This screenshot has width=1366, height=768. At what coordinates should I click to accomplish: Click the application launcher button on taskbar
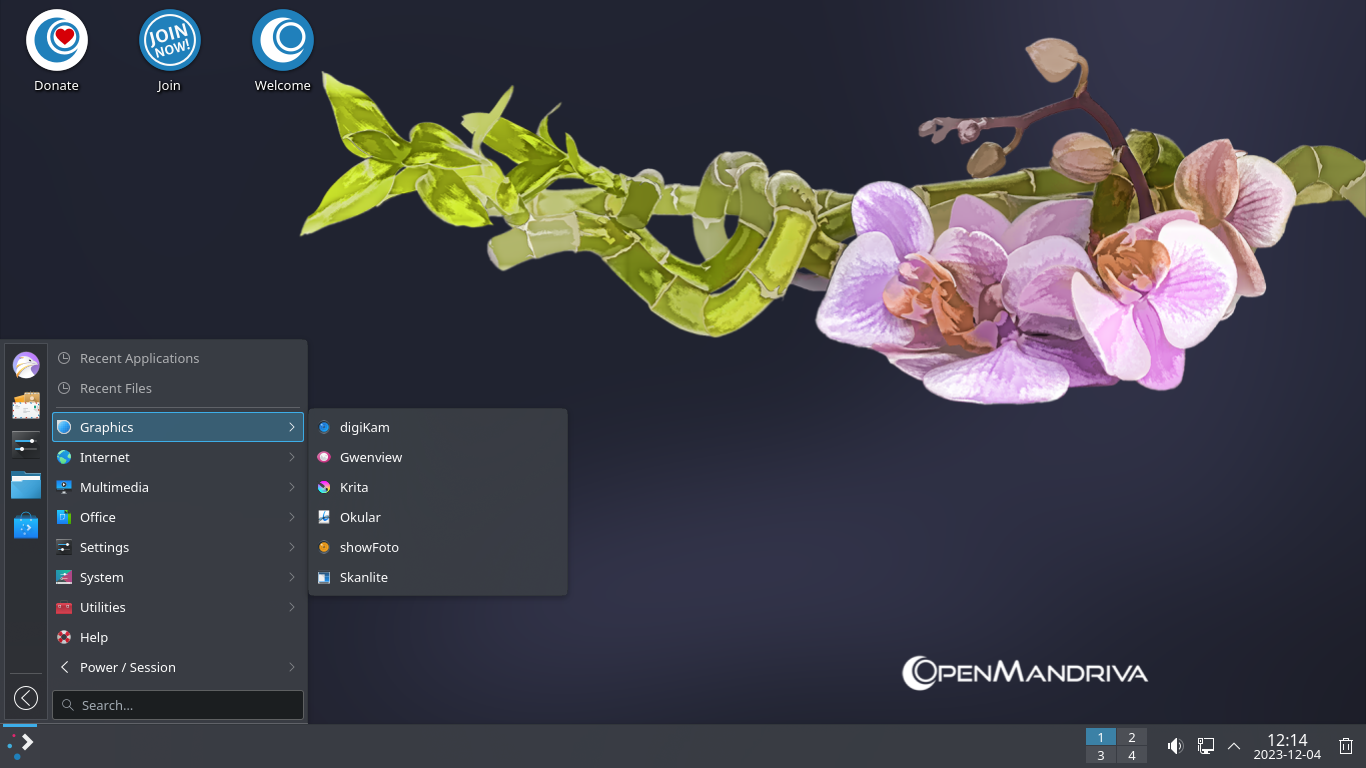click(20, 746)
